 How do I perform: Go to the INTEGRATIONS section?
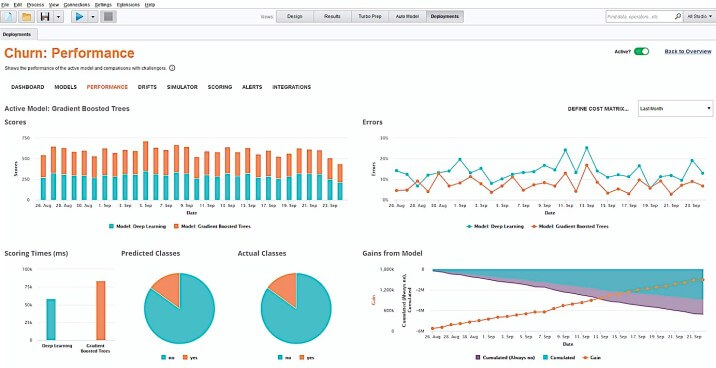(x=291, y=87)
